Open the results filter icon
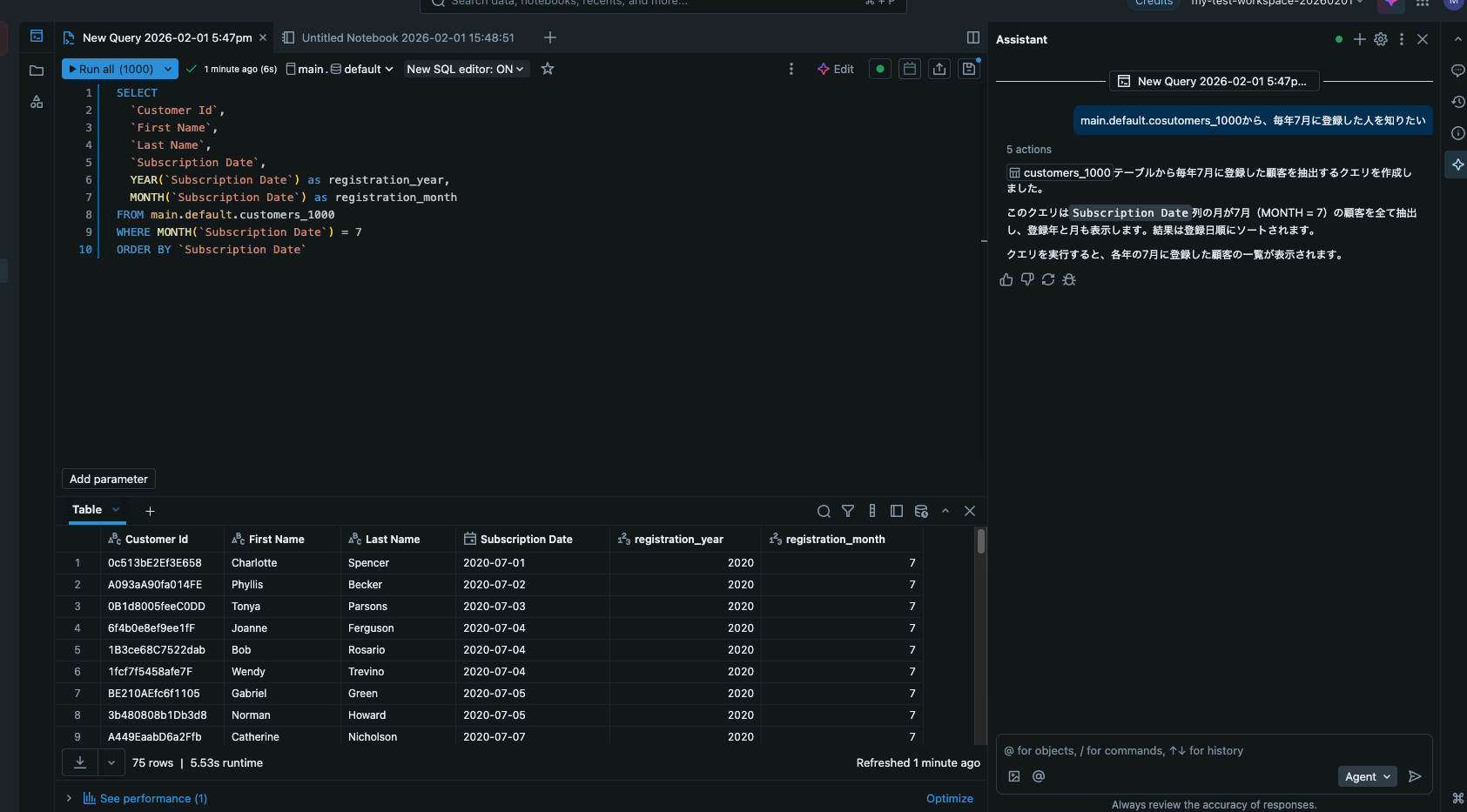Screen dimensions: 1467x812 click(x=848, y=511)
